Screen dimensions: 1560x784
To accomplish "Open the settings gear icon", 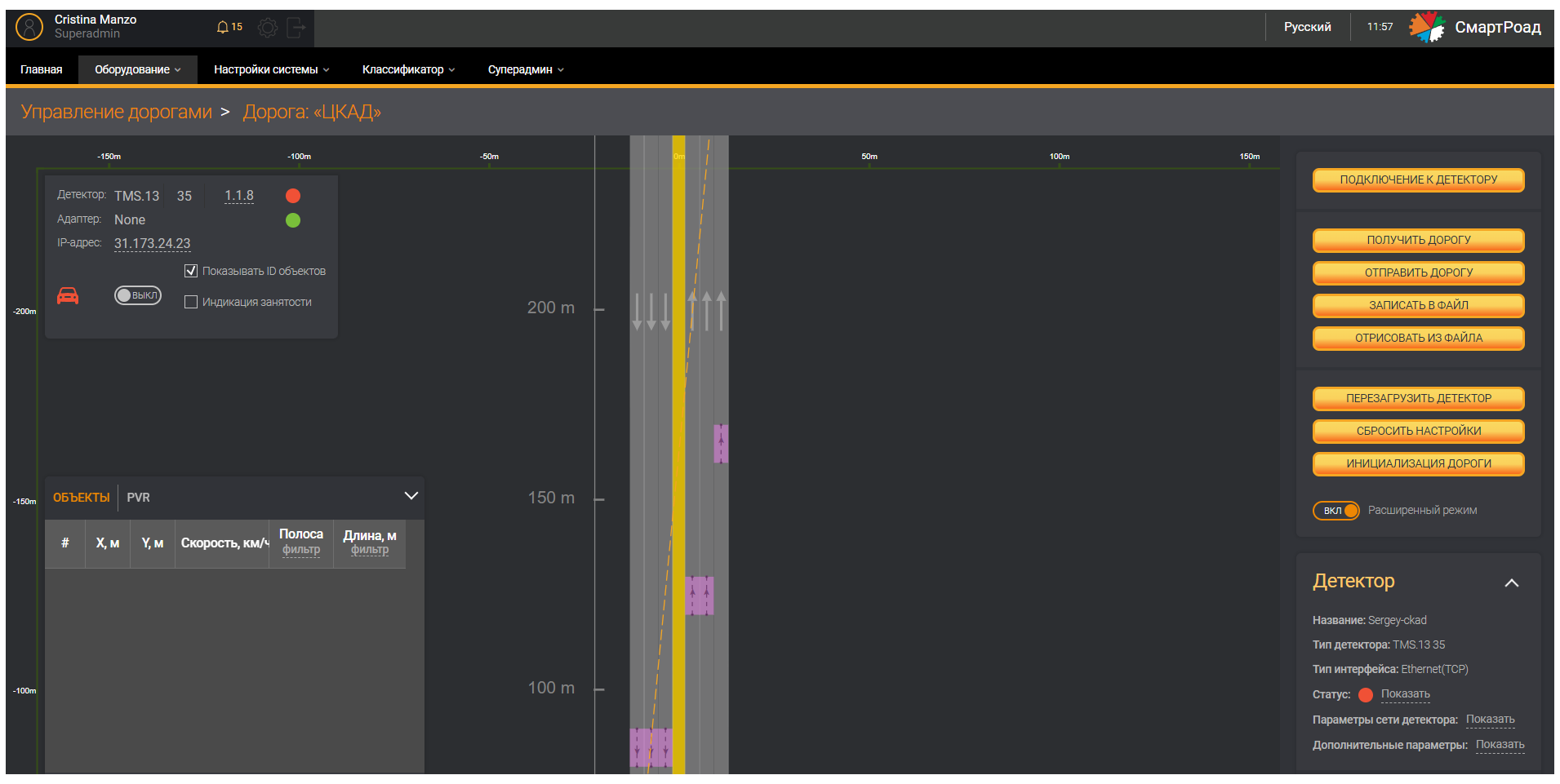I will [x=267, y=28].
